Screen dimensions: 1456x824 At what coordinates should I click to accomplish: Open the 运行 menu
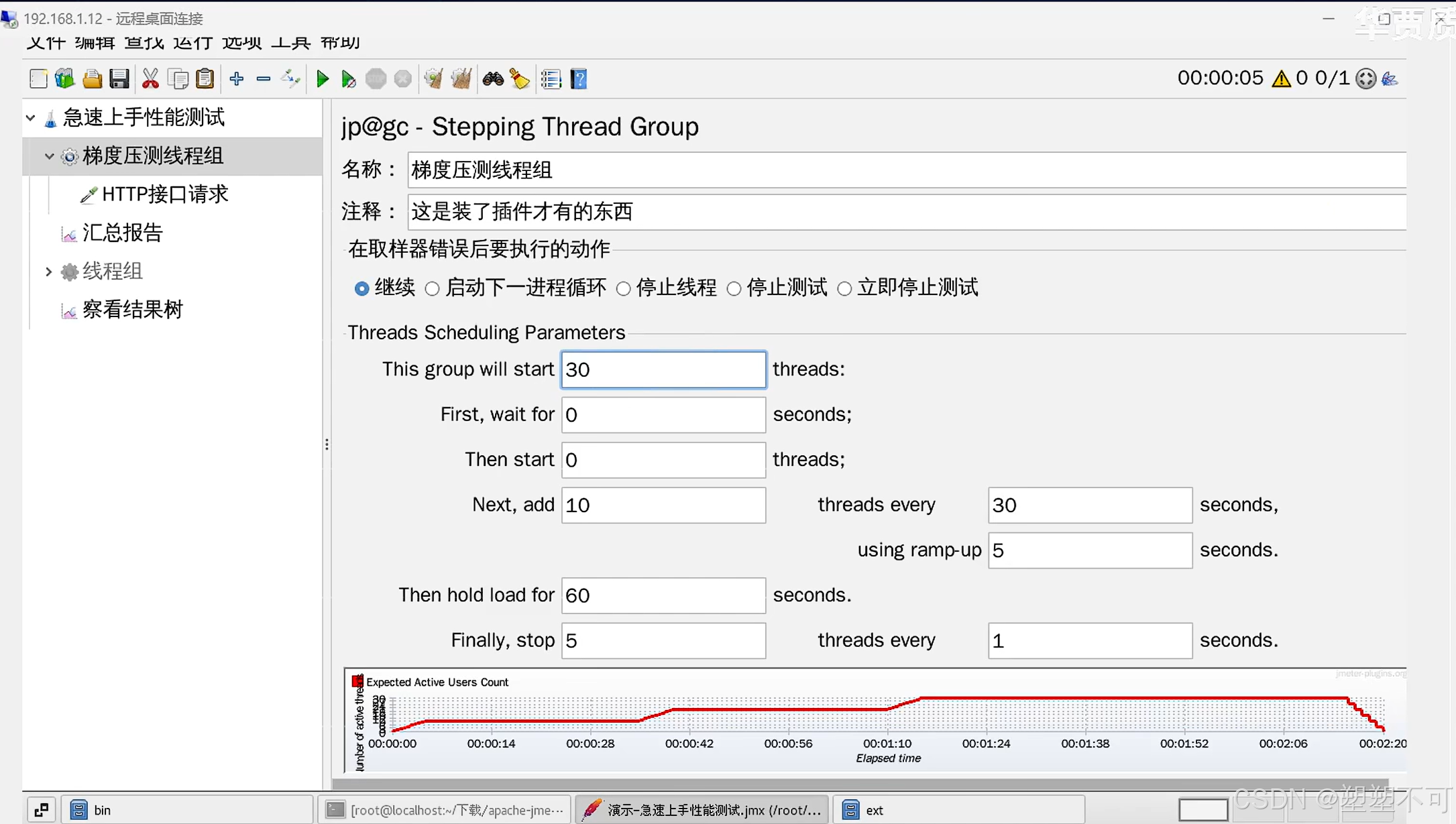tap(192, 43)
